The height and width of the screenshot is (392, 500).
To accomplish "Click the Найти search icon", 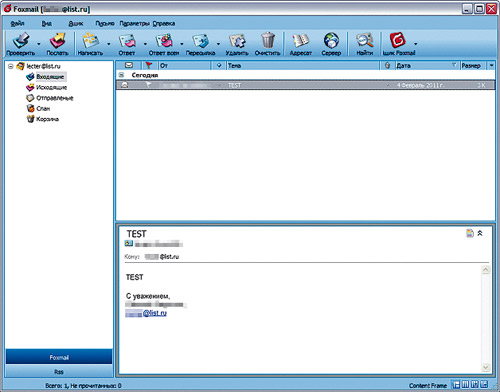I will (x=364, y=41).
